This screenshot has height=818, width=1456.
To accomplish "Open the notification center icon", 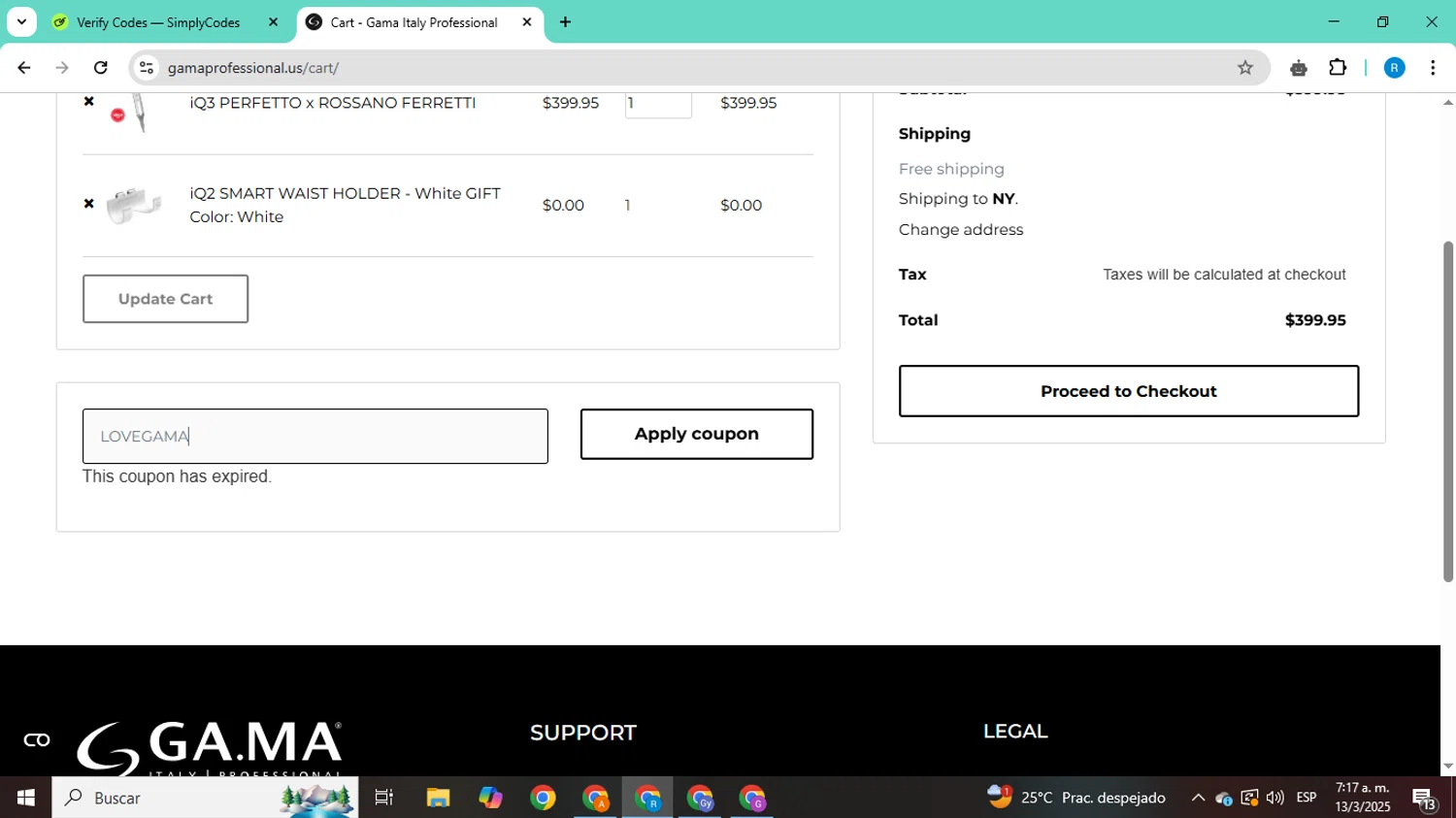I will click(x=1425, y=800).
